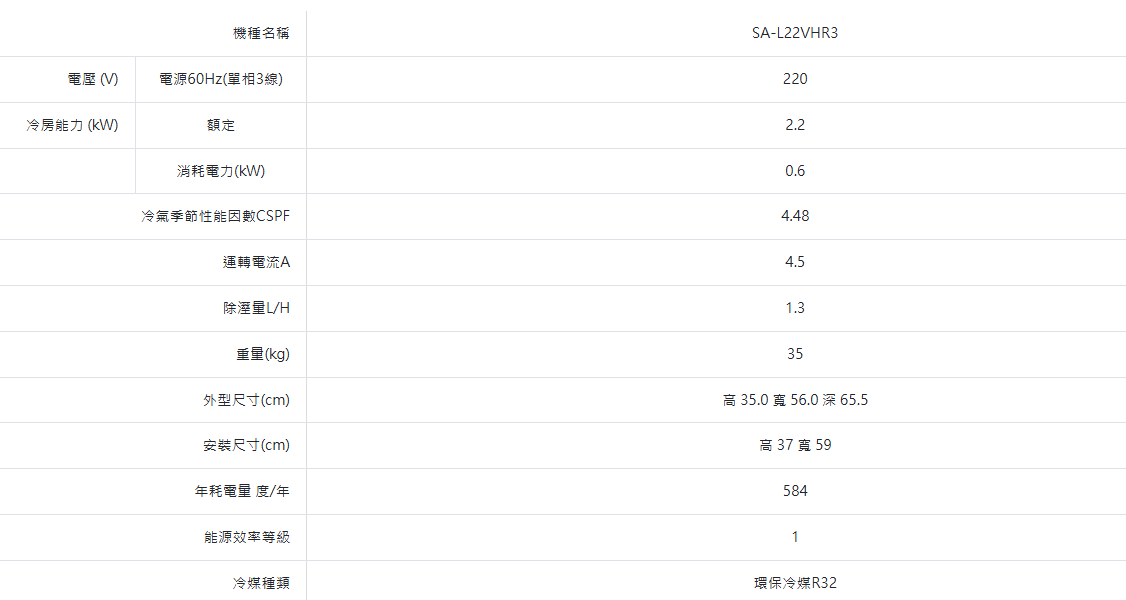Click the annual consumption value 584

point(795,491)
